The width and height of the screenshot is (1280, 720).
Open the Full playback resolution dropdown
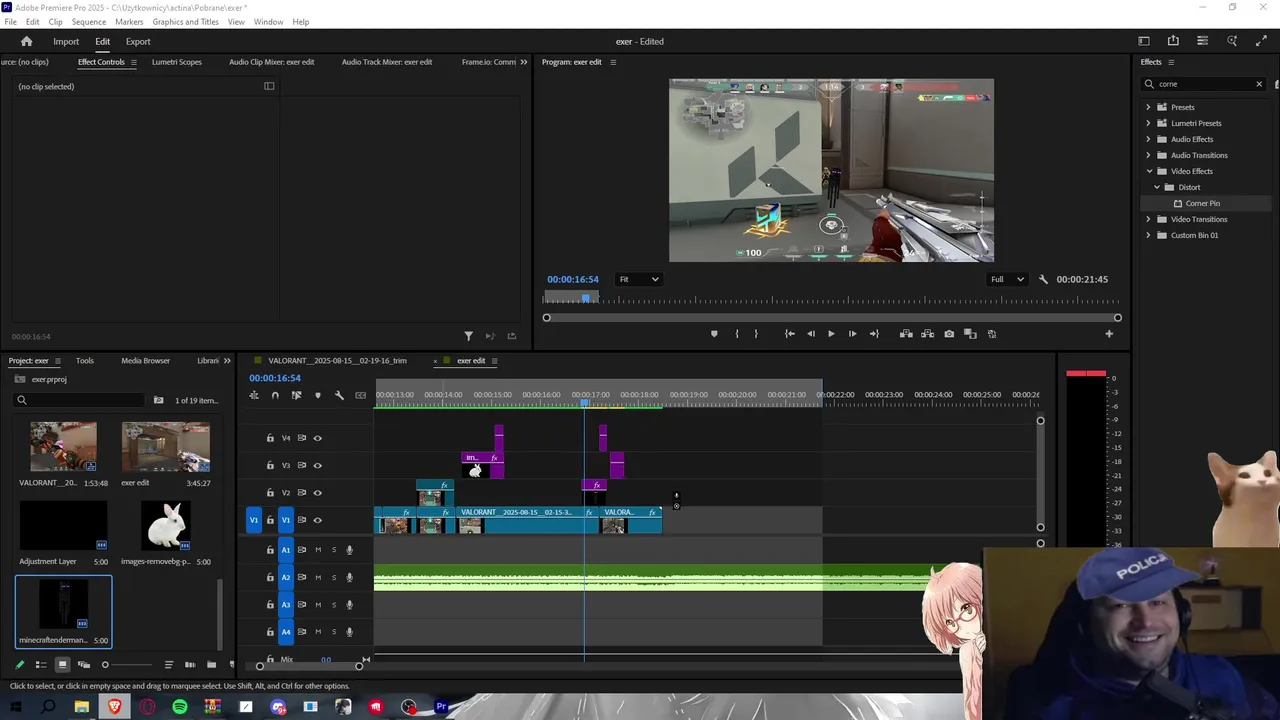point(1006,279)
